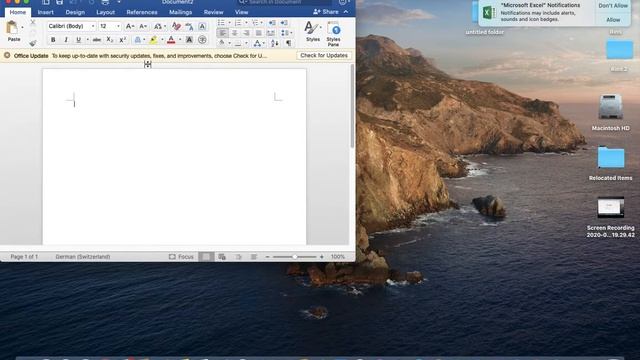
Task: Collapse the ribbon with the chevron
Action: coord(346,12)
